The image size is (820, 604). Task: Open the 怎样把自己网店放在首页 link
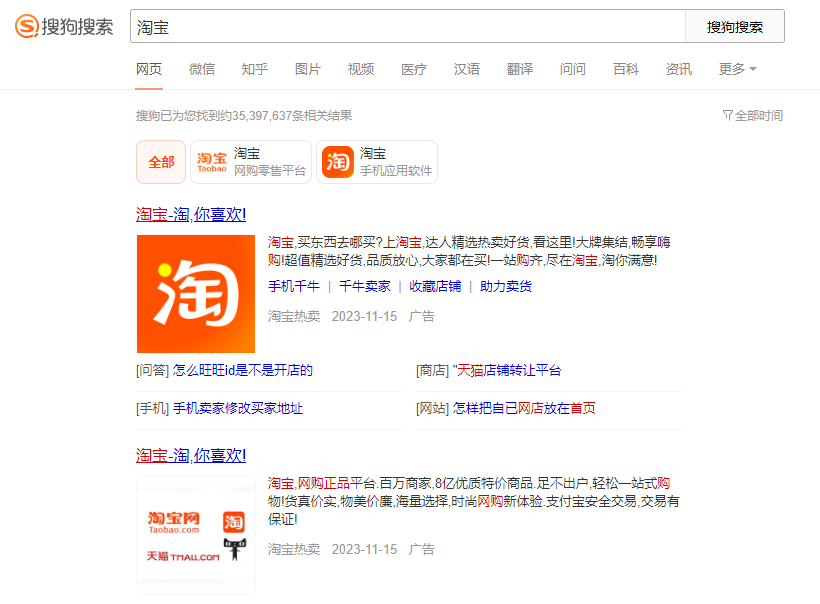(x=524, y=408)
